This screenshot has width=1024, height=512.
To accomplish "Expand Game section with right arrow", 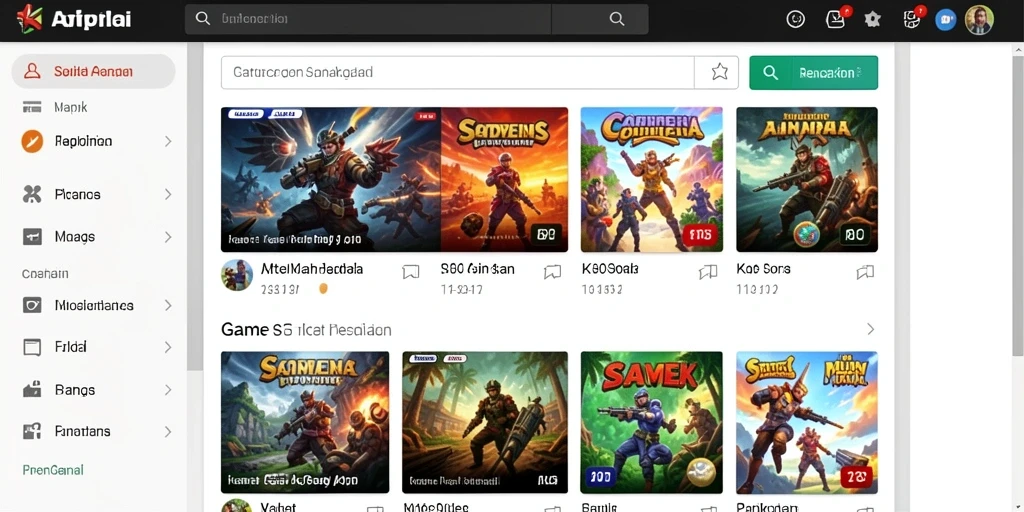I will (870, 329).
